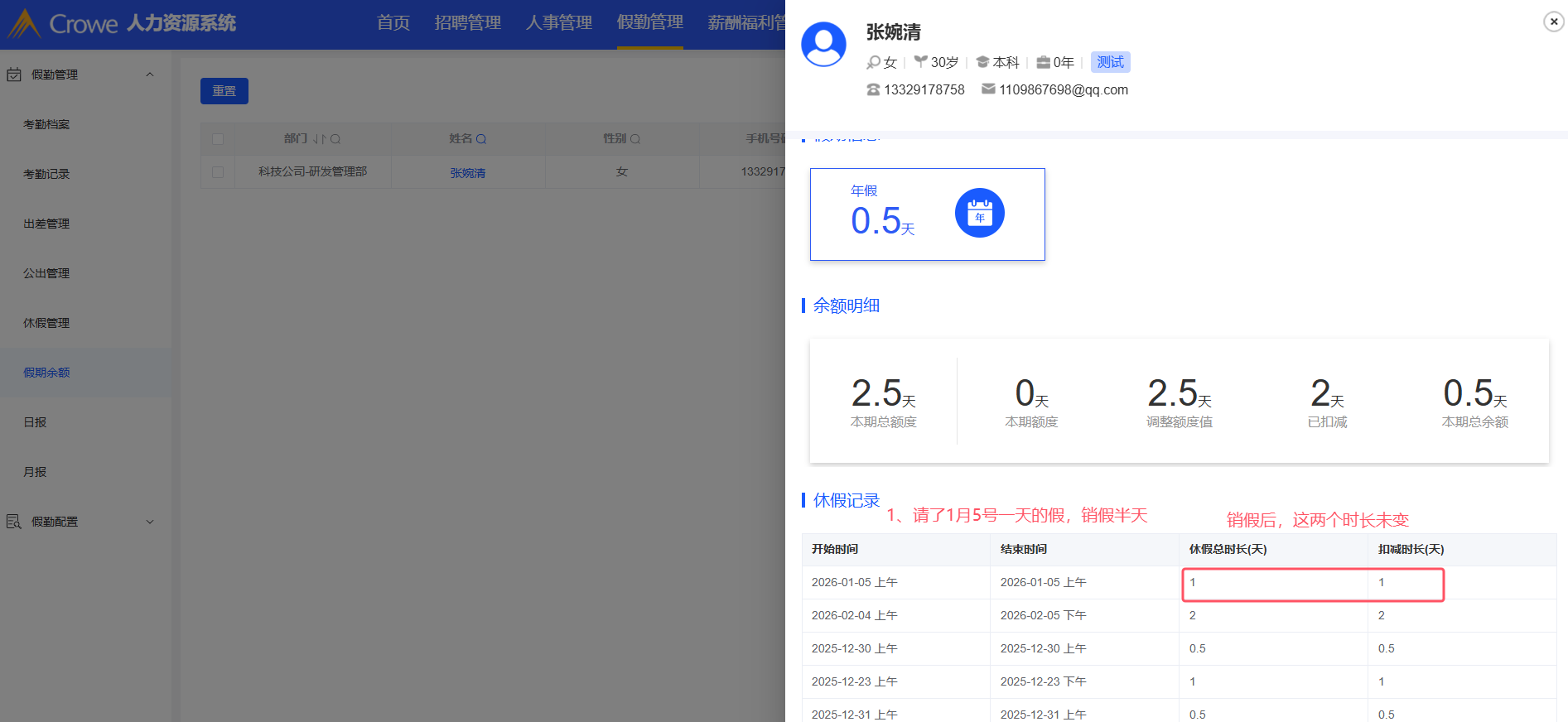Expand the 假勤配置 sidebar section
The width and height of the screenshot is (1568, 722).
(150, 522)
